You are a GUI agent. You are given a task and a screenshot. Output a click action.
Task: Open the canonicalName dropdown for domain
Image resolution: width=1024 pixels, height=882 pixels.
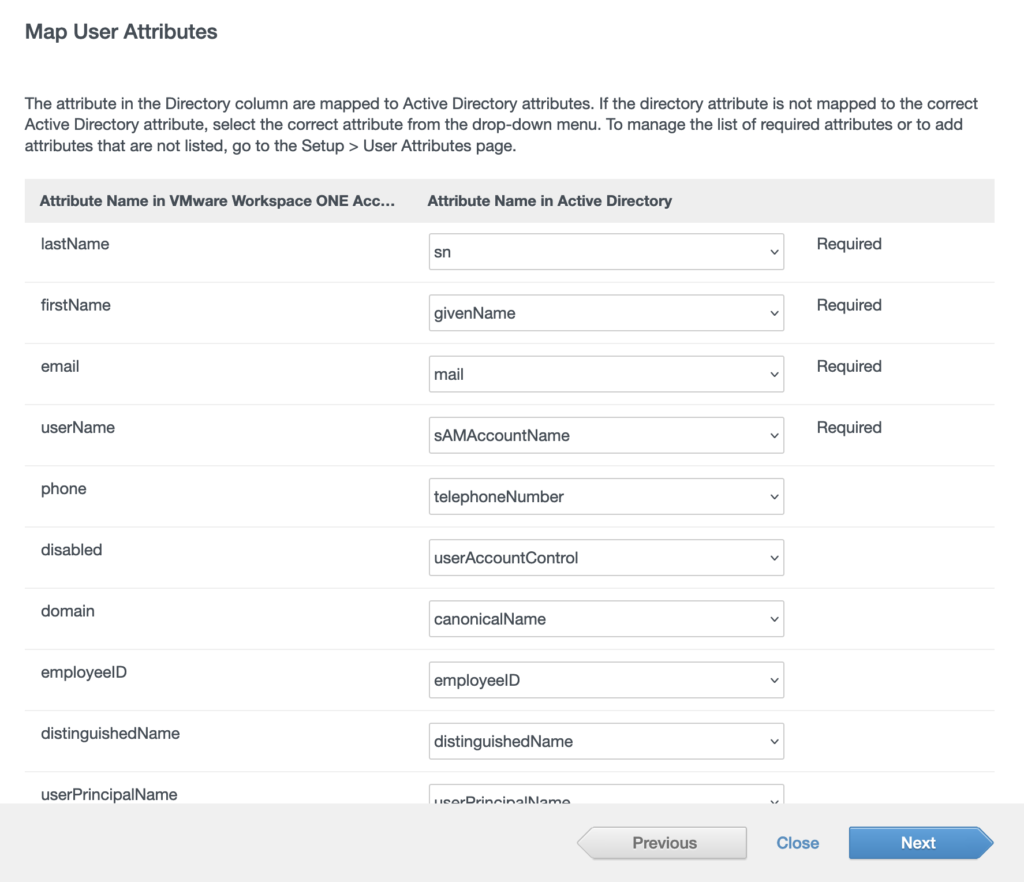(605, 619)
